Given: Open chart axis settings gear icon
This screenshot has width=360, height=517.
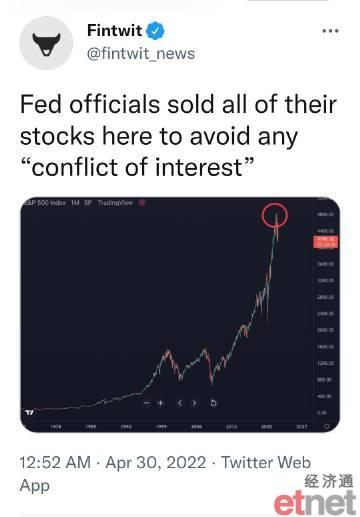Looking at the screenshot, I should click(327, 426).
